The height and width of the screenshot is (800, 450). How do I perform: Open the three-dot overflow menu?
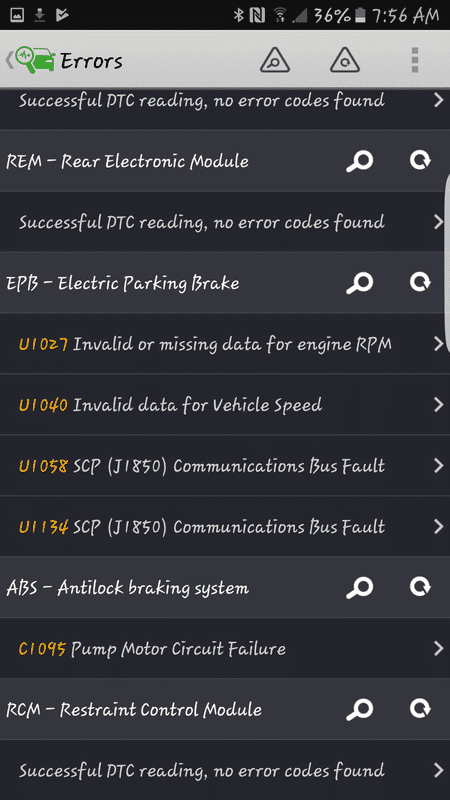coord(415,61)
